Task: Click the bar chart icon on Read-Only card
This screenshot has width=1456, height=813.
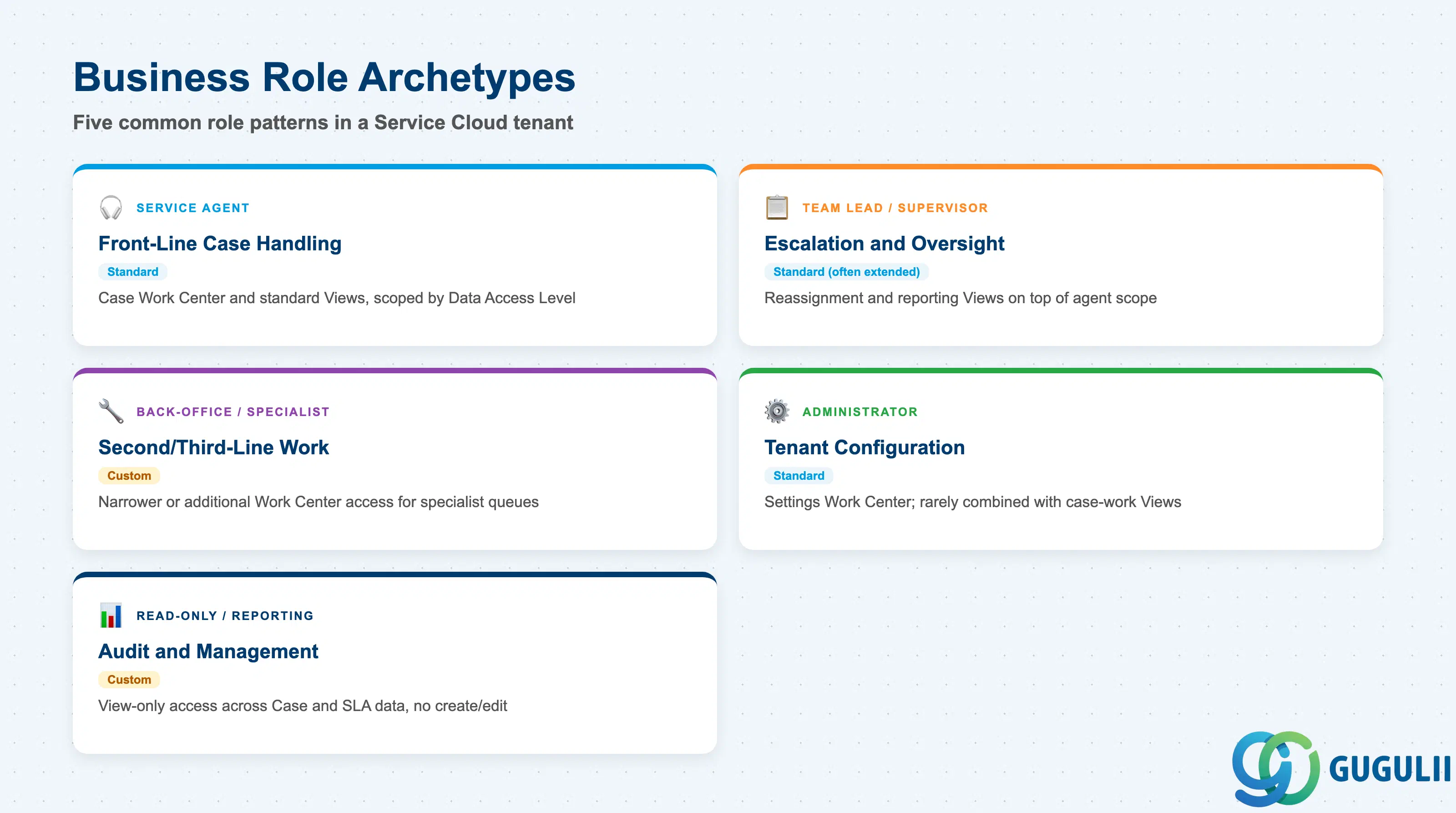Action: [111, 615]
